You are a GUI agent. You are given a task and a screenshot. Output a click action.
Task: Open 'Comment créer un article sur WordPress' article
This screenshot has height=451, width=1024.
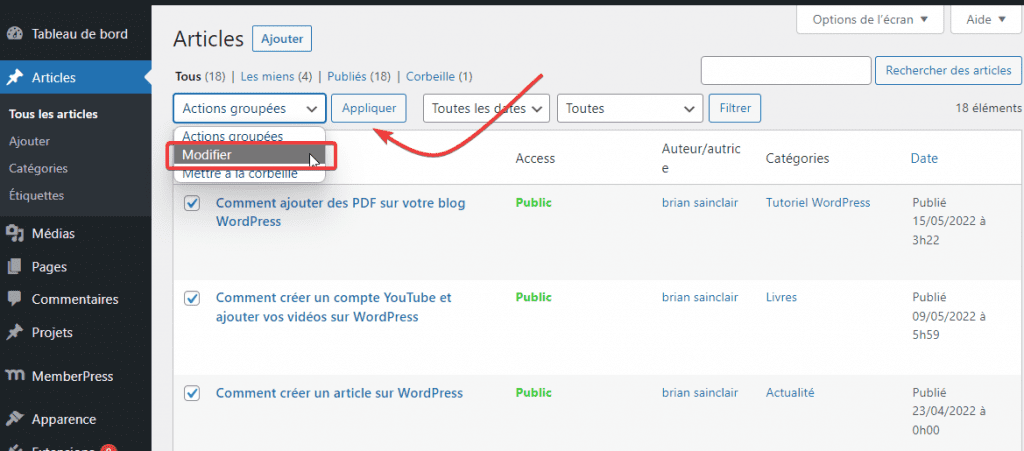click(339, 393)
